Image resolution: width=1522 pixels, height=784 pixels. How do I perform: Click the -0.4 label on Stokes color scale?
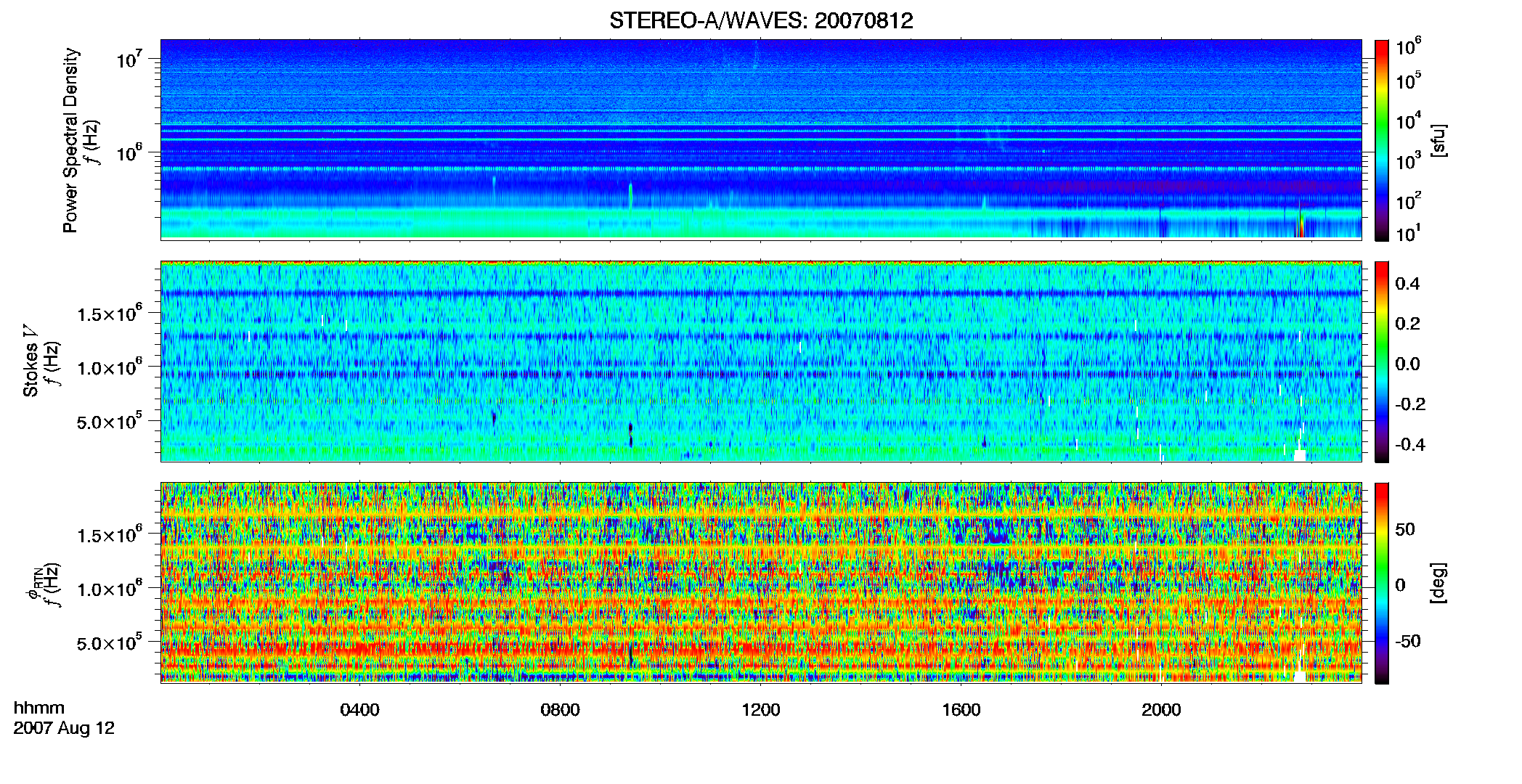point(1410,444)
